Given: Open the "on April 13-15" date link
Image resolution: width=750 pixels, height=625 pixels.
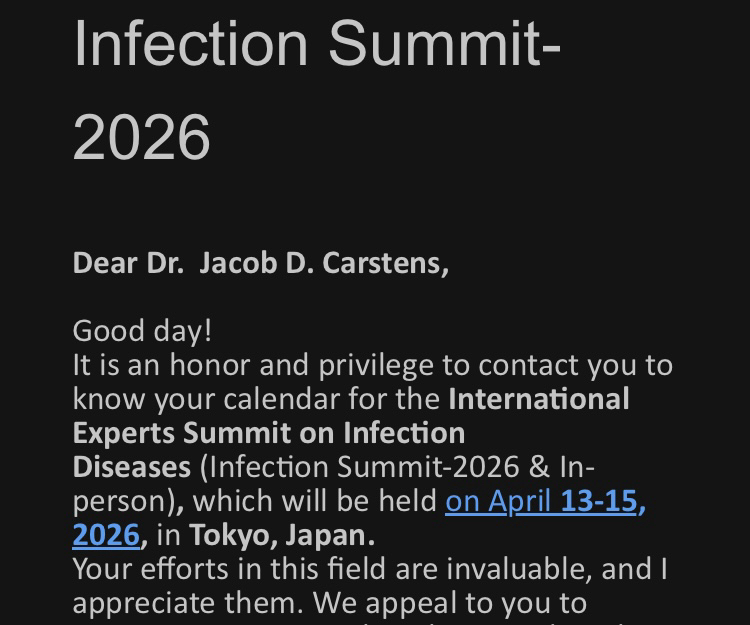Looking at the screenshot, I should 545,500.
